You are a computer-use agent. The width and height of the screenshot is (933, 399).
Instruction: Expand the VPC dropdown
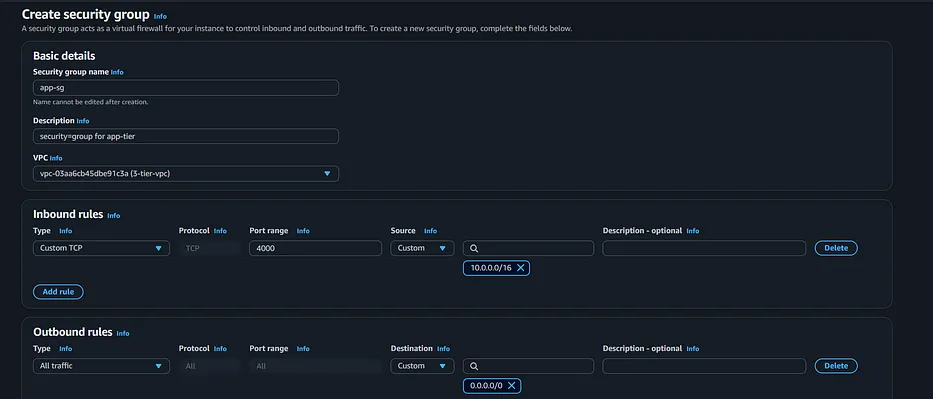(186, 174)
